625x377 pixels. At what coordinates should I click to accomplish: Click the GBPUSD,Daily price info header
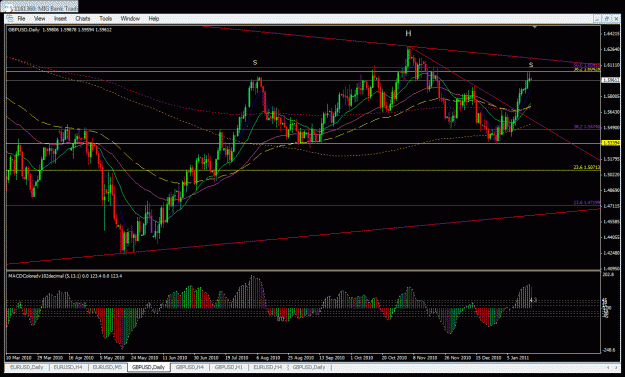60,30
